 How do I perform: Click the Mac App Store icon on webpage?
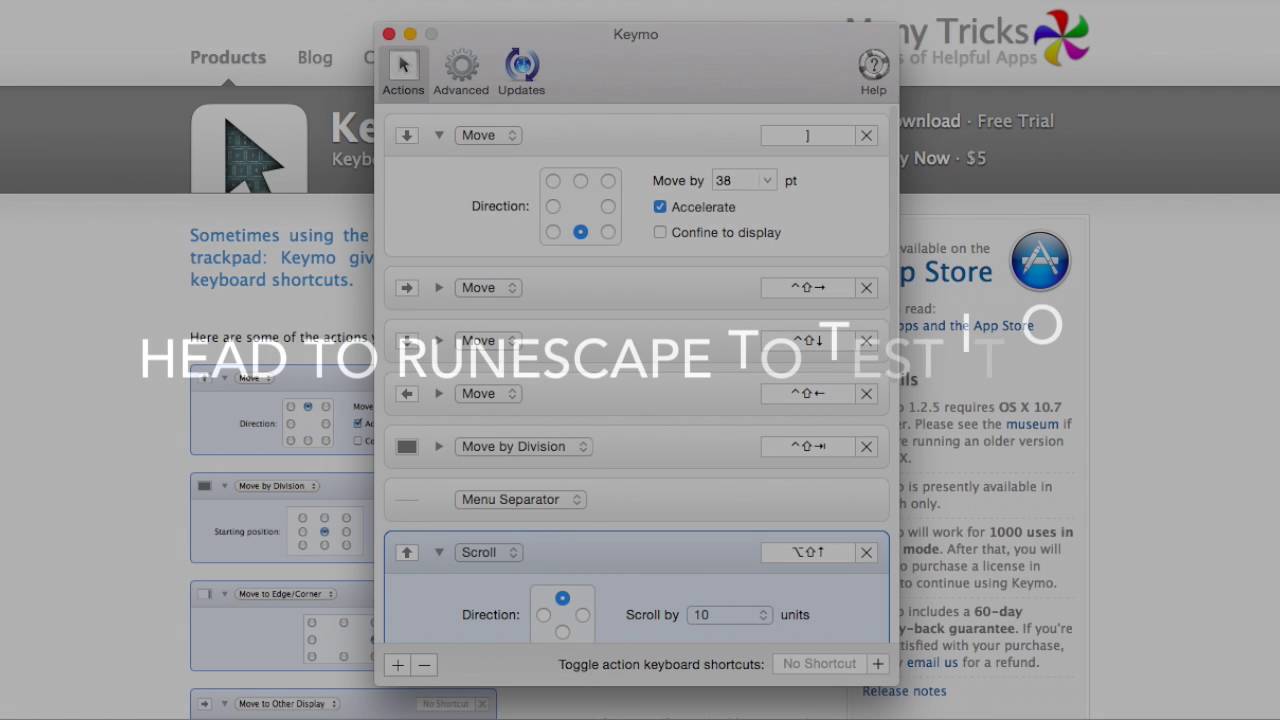[x=1040, y=261]
